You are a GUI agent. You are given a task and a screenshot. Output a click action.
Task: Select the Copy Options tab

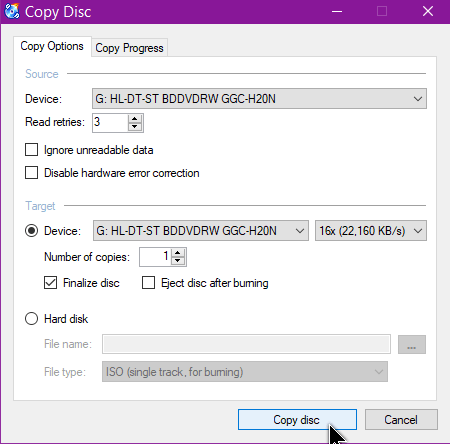point(52,46)
